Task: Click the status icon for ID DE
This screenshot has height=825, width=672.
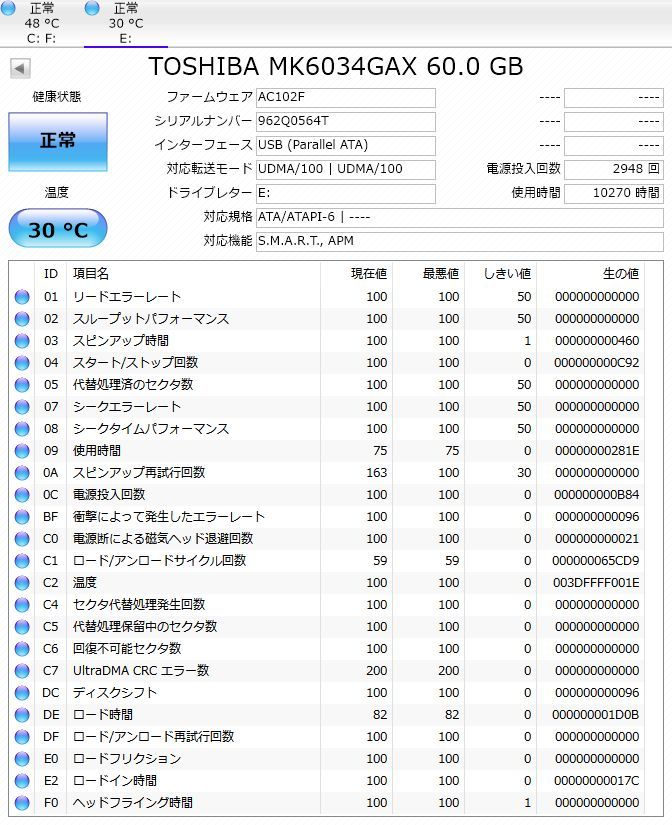Action: [22, 715]
